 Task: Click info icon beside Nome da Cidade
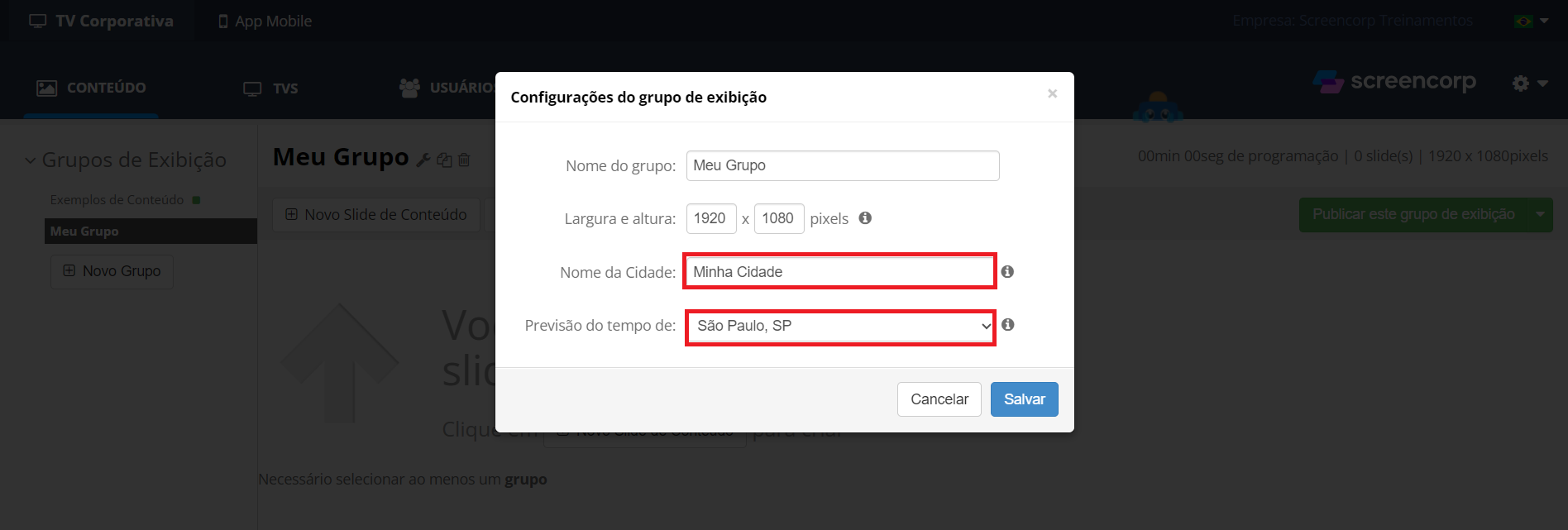pos(1007,271)
